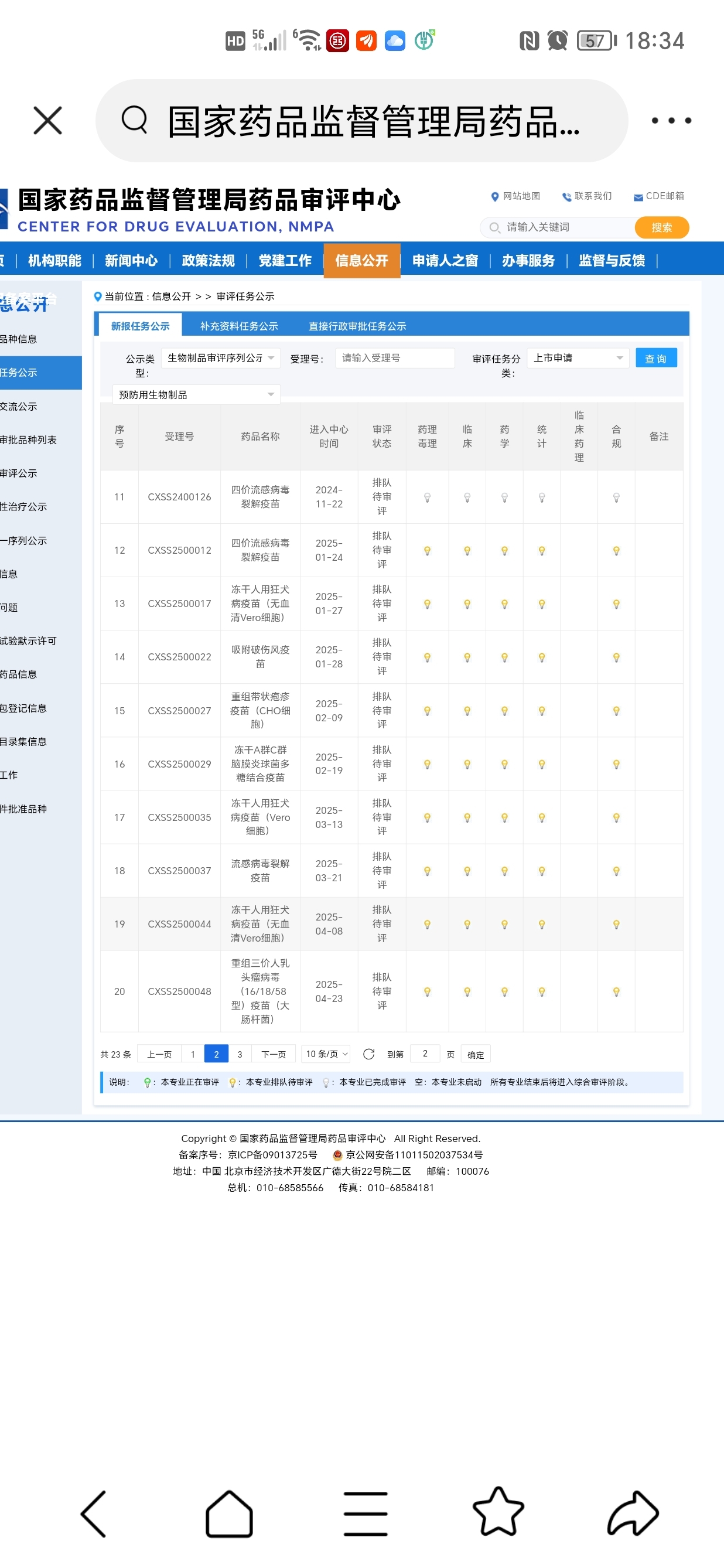Tap the back arrow in bottom navigation
This screenshot has height=1568, width=724.
point(94,1514)
